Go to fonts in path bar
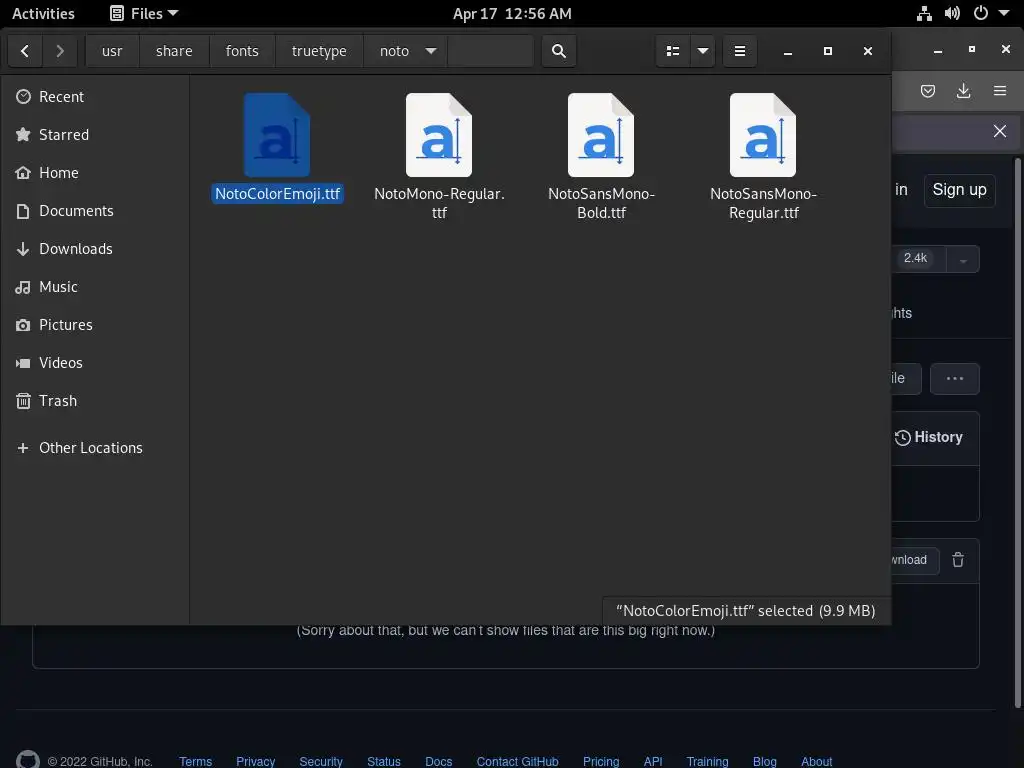1024x768 pixels. pos(242,51)
